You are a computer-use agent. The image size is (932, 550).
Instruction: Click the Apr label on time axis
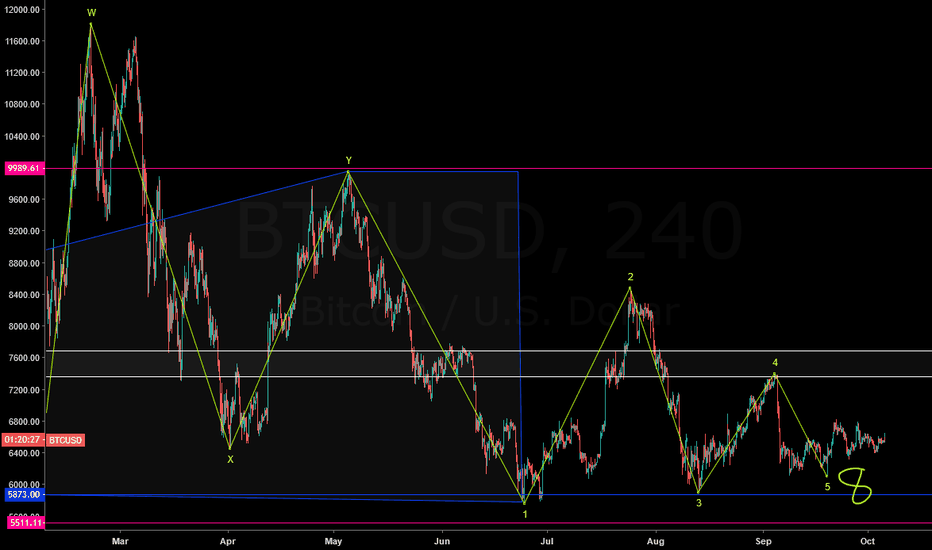pyautogui.click(x=228, y=541)
